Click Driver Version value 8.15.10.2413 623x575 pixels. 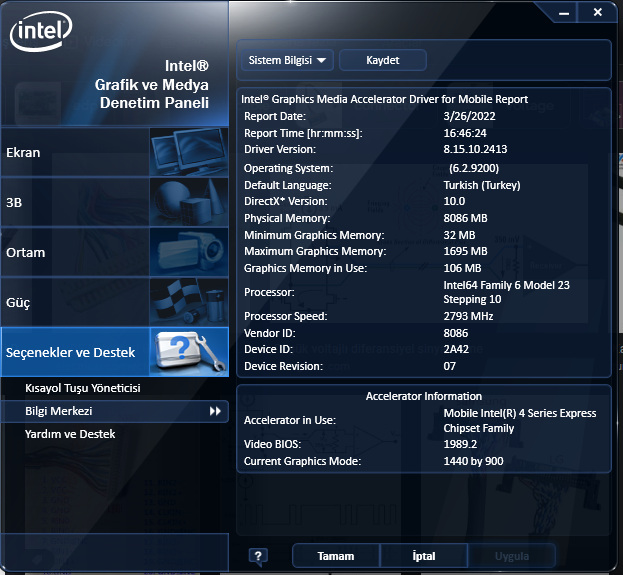[475, 149]
